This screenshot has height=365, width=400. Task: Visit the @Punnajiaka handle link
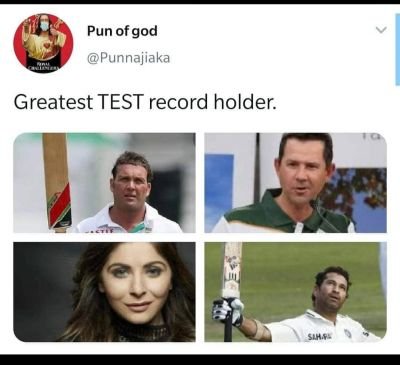click(128, 58)
